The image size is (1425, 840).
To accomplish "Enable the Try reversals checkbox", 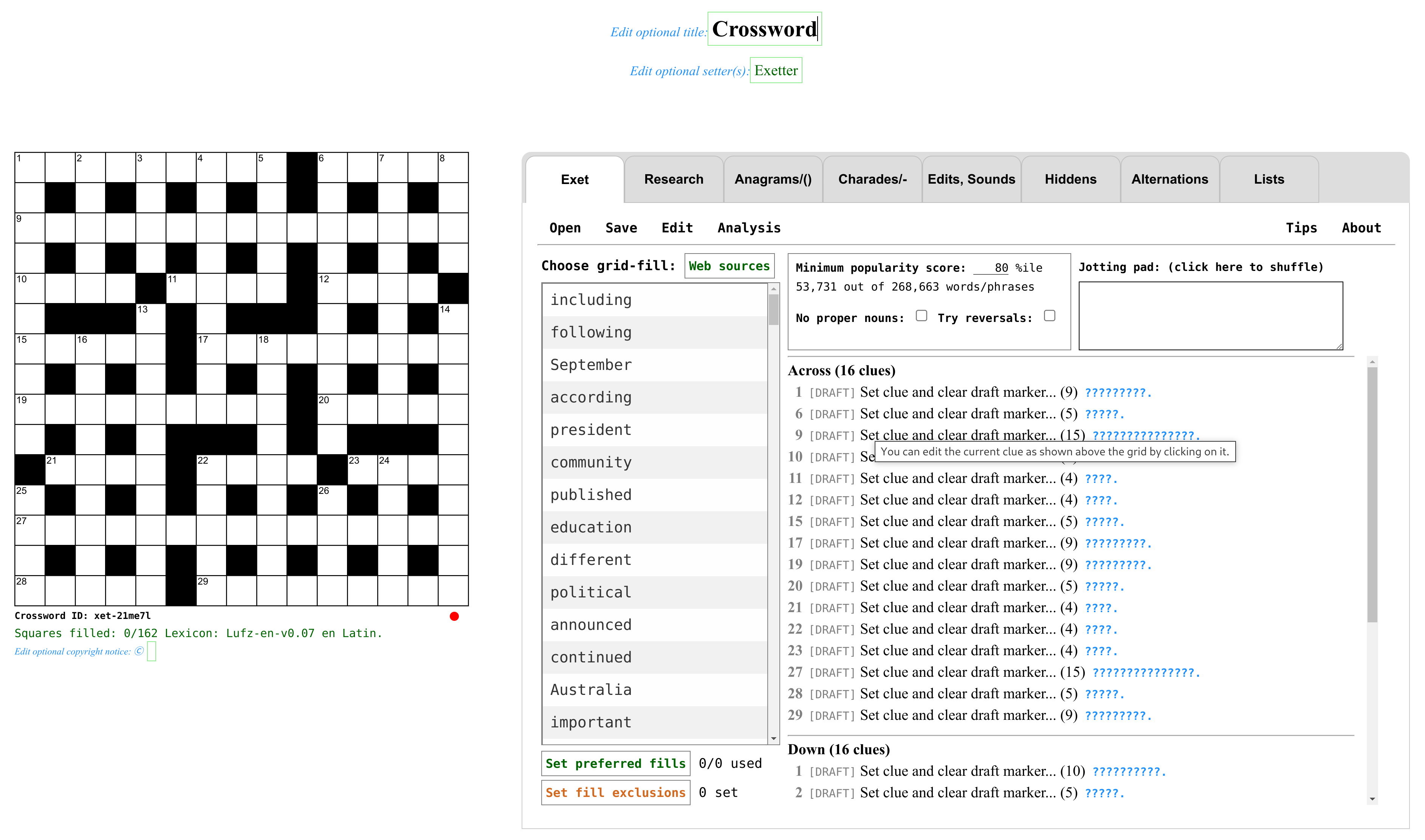I will click(1049, 316).
